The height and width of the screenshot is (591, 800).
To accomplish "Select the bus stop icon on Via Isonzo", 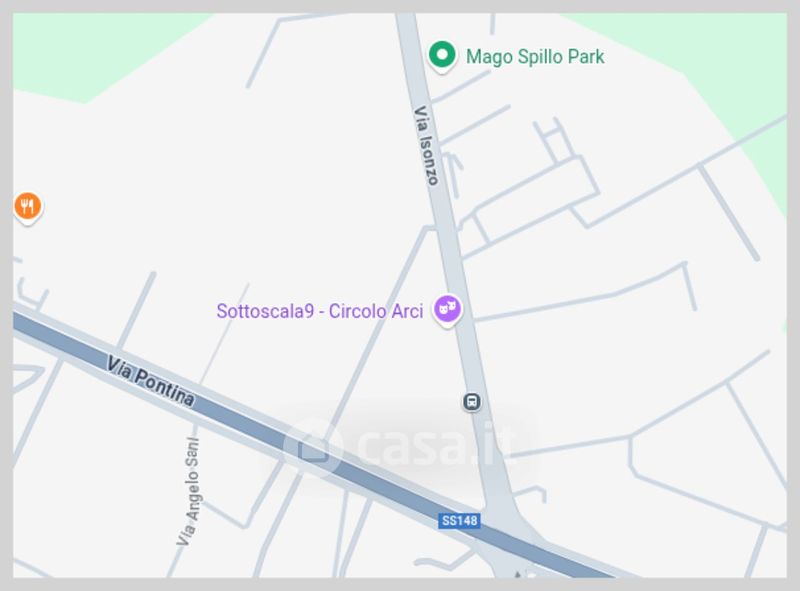I will coord(472,402).
